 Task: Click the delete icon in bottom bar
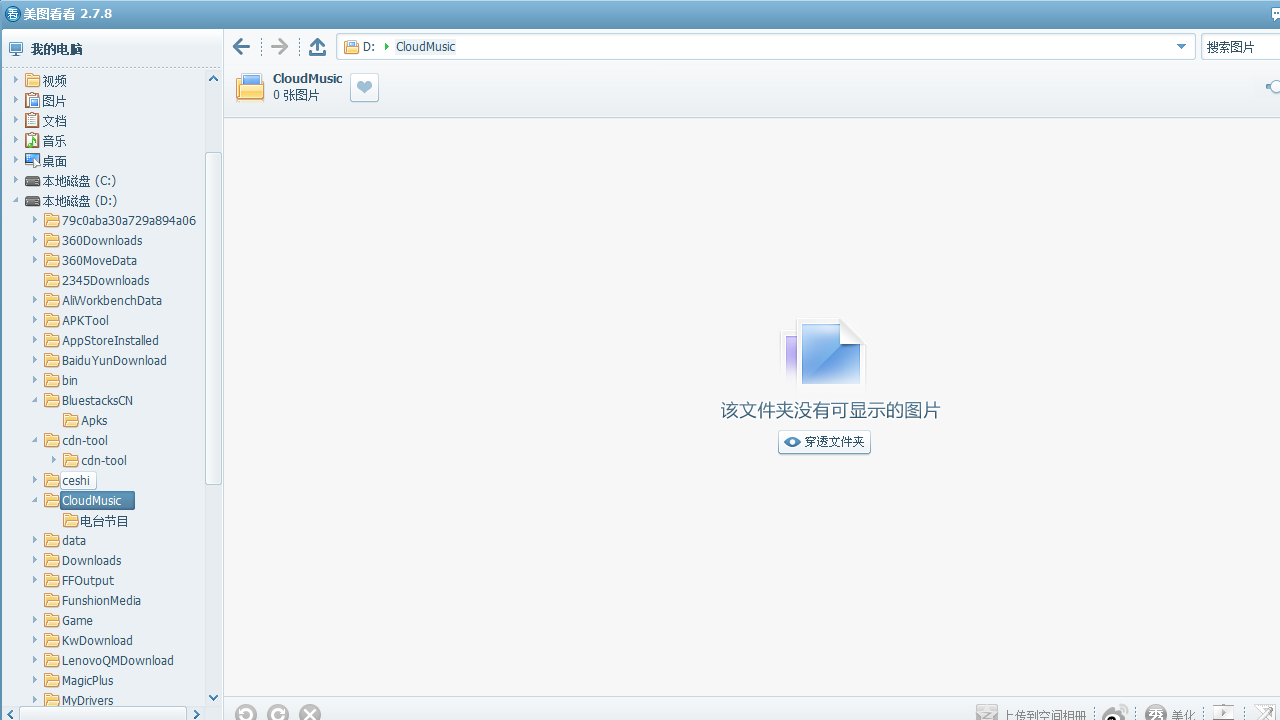[310, 712]
